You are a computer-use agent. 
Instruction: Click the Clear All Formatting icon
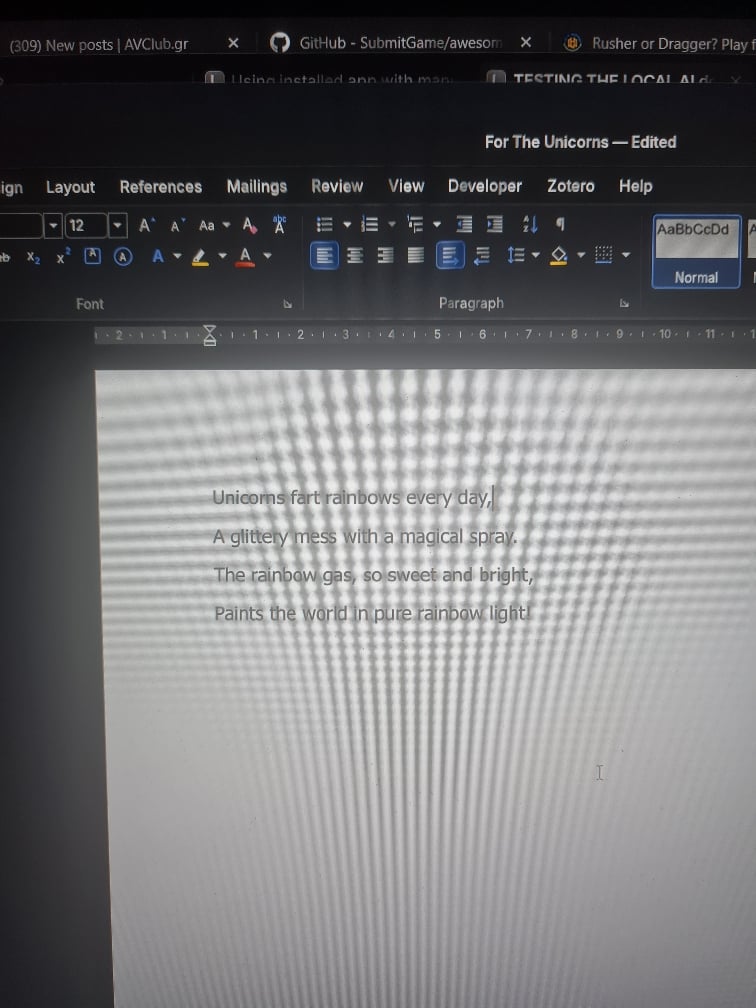tap(249, 225)
